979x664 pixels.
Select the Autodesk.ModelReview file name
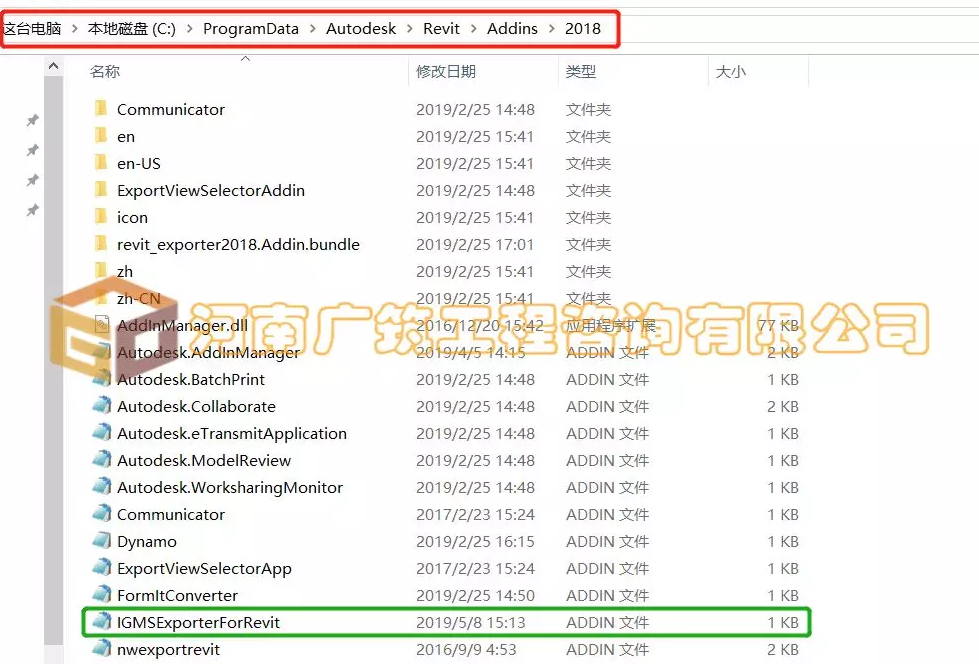click(204, 460)
